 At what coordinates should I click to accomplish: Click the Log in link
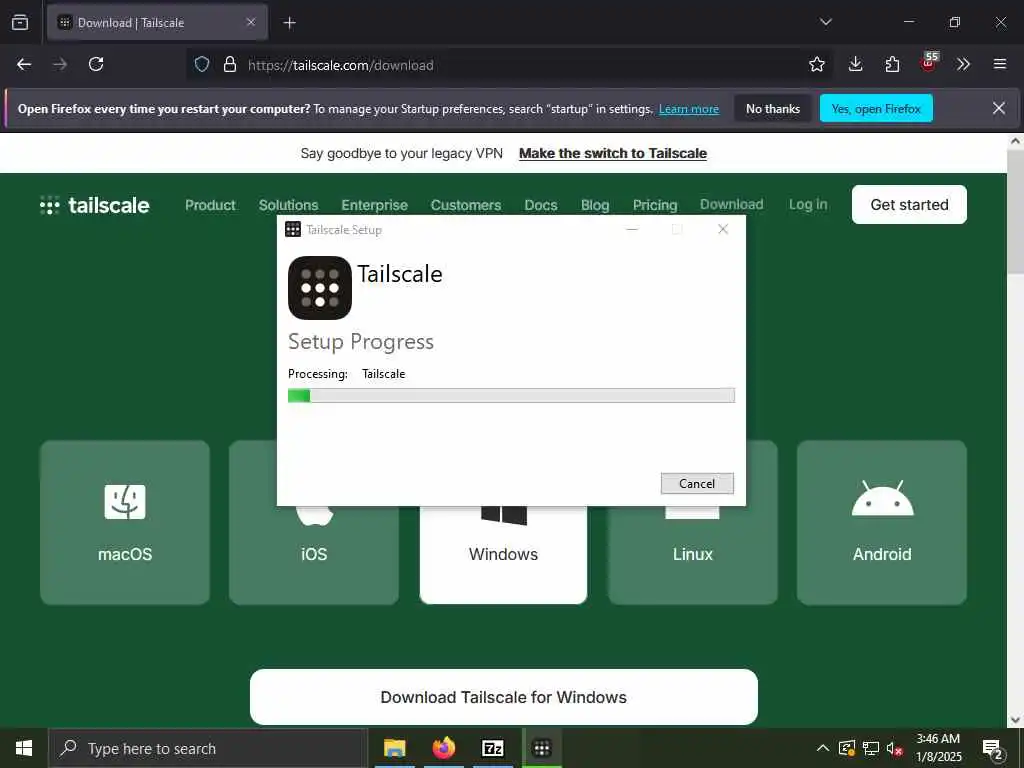coord(808,204)
